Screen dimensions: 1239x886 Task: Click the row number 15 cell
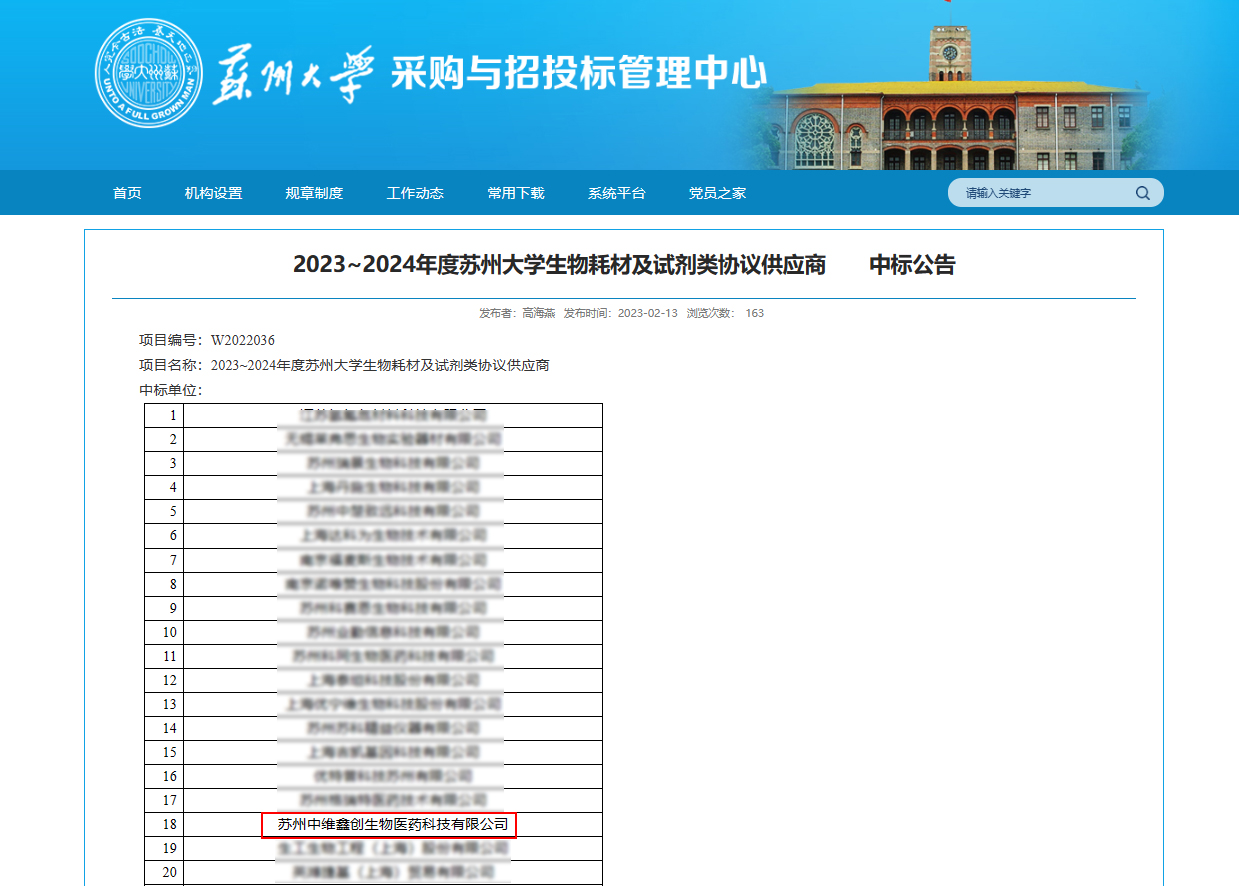164,752
